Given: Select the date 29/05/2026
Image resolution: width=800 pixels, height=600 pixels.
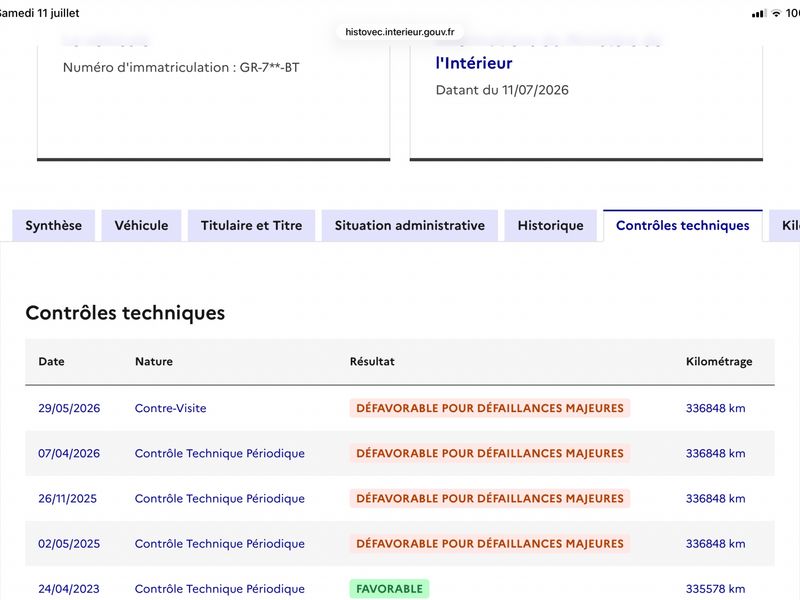Looking at the screenshot, I should (69, 408).
